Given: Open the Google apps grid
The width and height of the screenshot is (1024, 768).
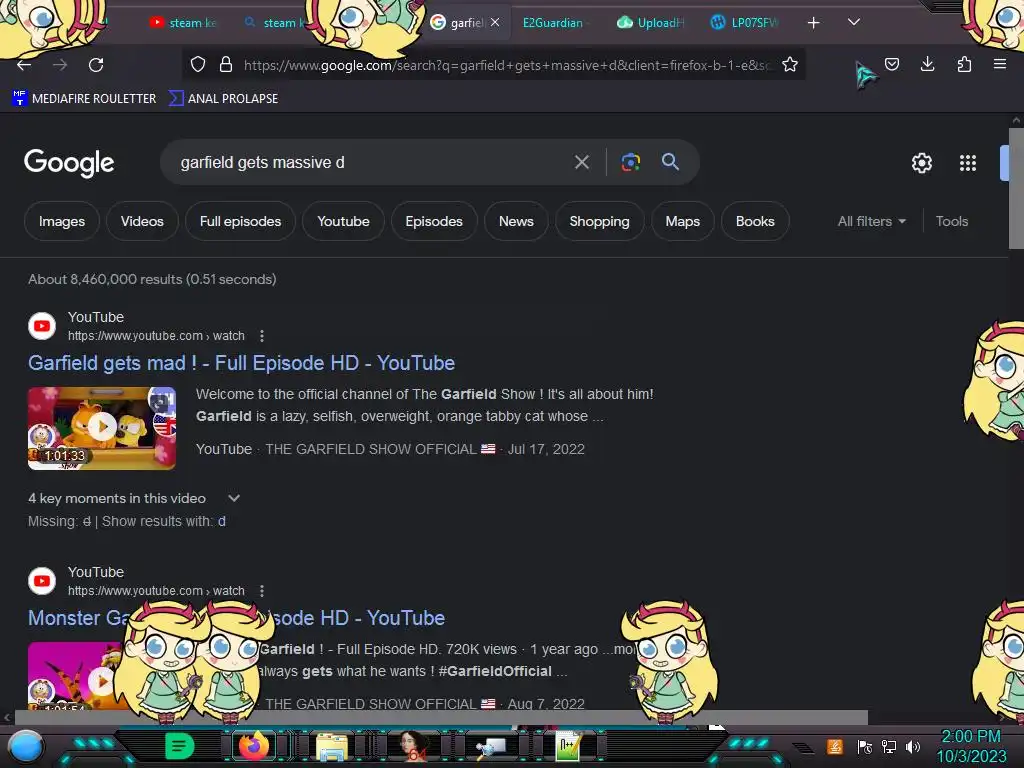Looking at the screenshot, I should pos(968,163).
